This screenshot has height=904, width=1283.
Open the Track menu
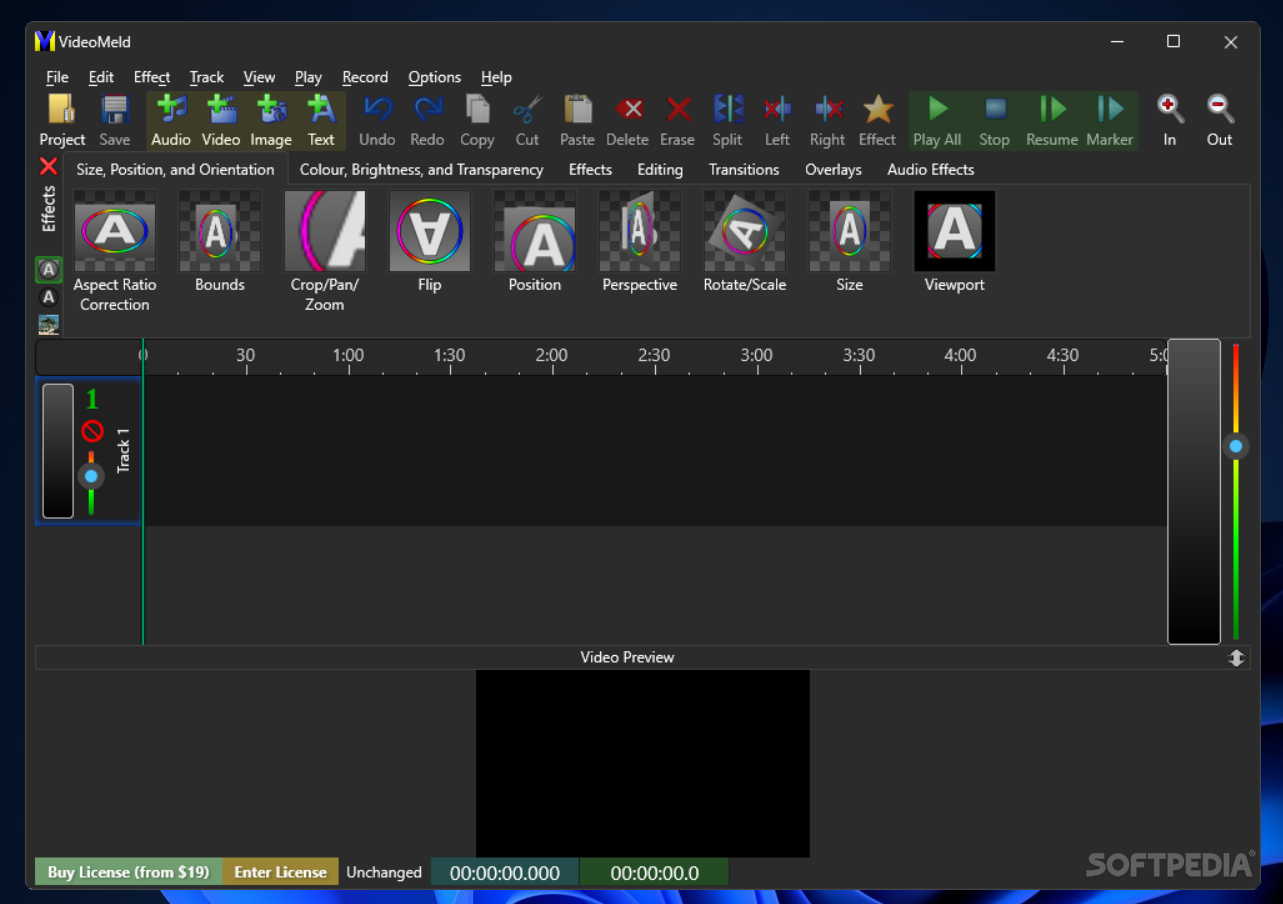[207, 77]
